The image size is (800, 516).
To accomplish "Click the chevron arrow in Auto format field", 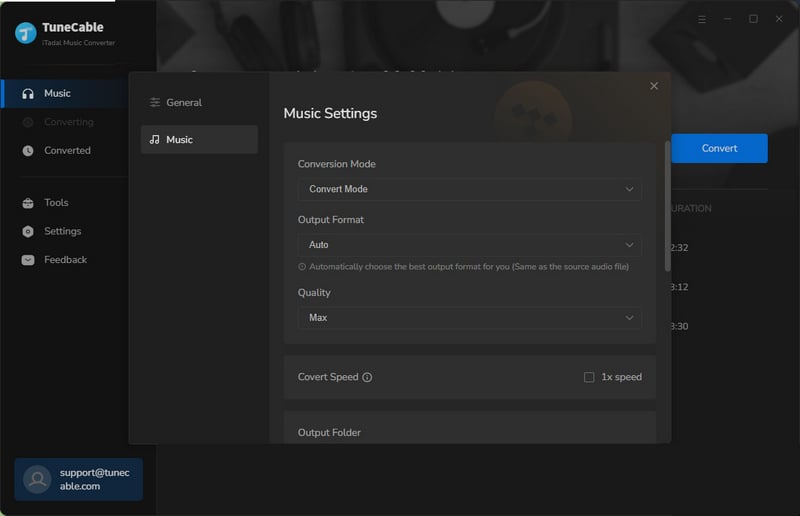I will coord(630,245).
